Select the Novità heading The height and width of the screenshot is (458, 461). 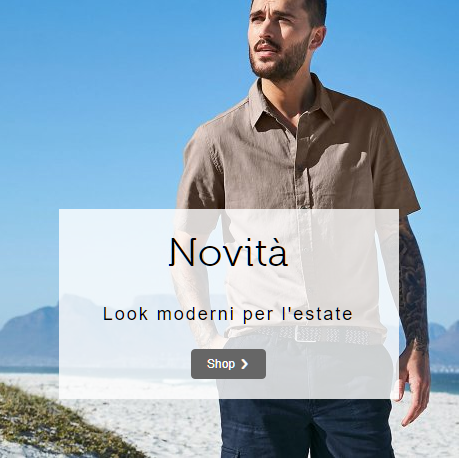tap(228, 251)
